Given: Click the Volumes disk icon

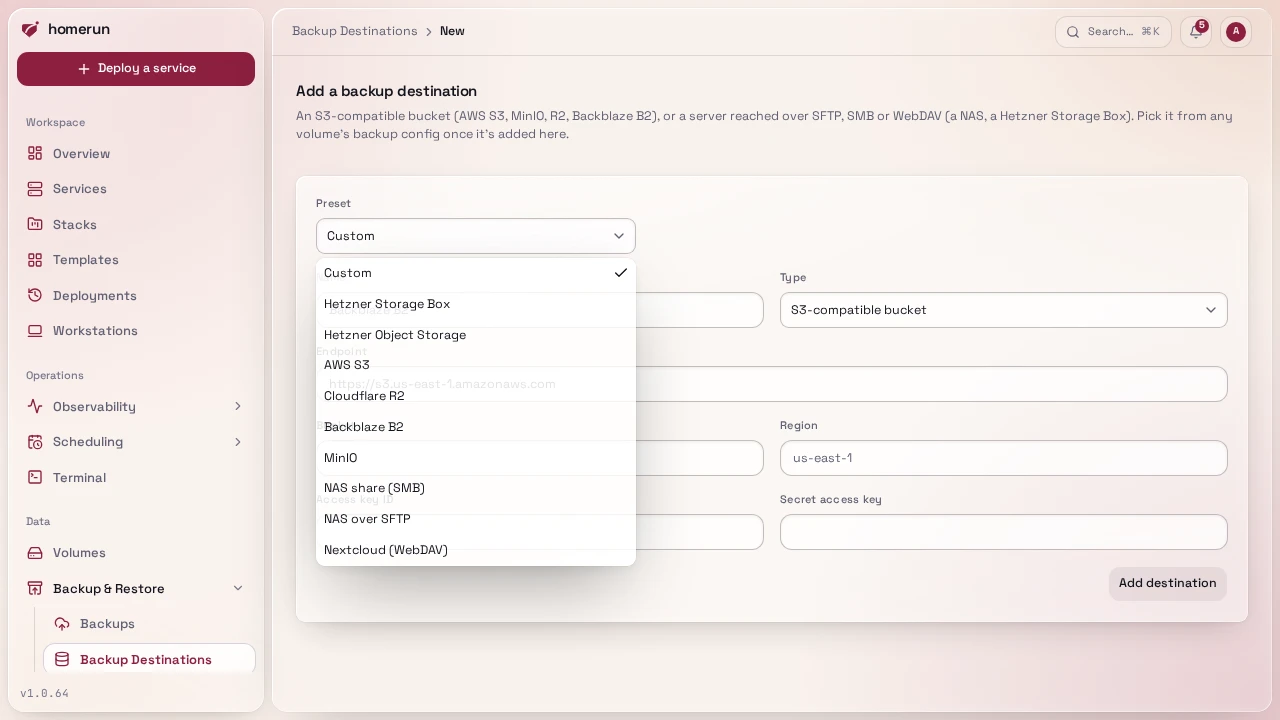Looking at the screenshot, I should [35, 553].
